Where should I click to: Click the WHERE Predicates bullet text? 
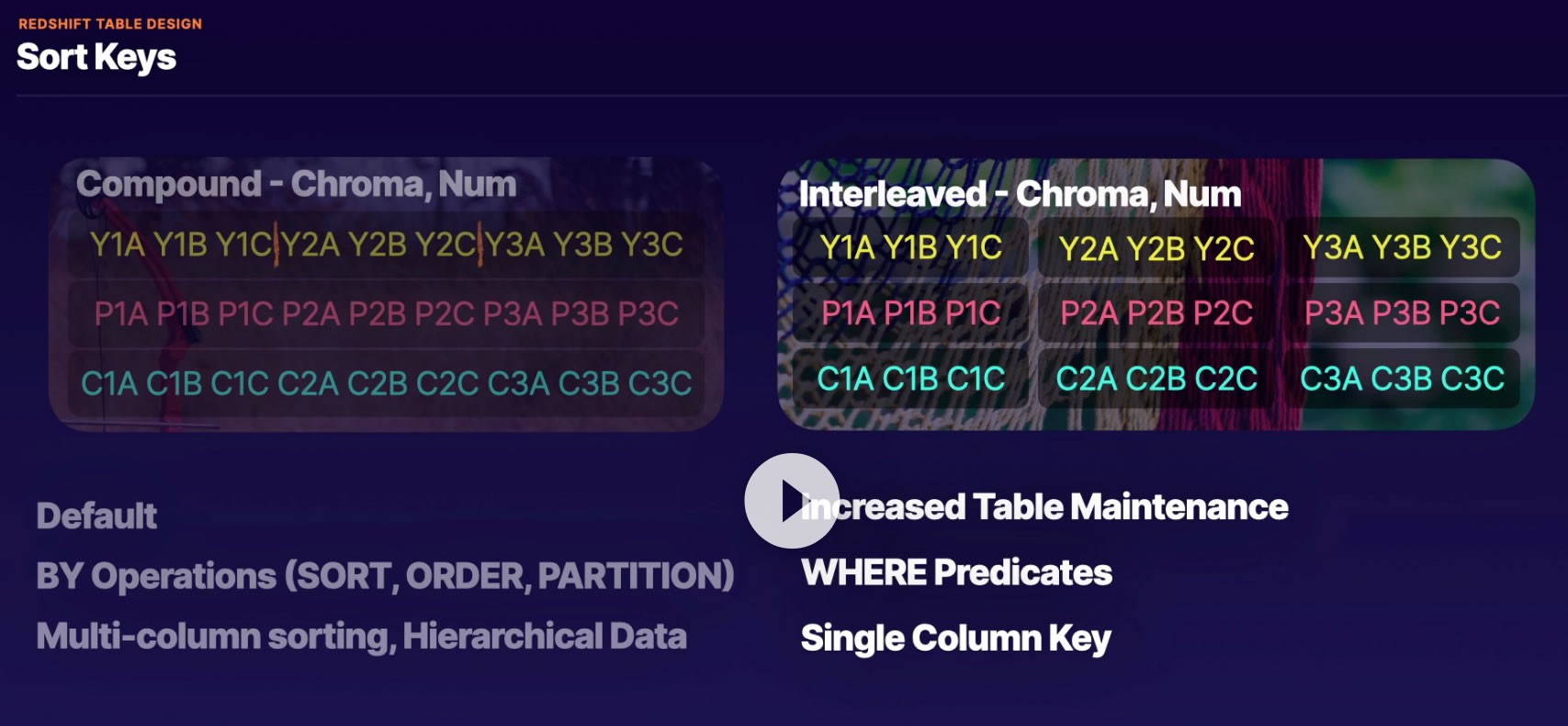point(956,573)
